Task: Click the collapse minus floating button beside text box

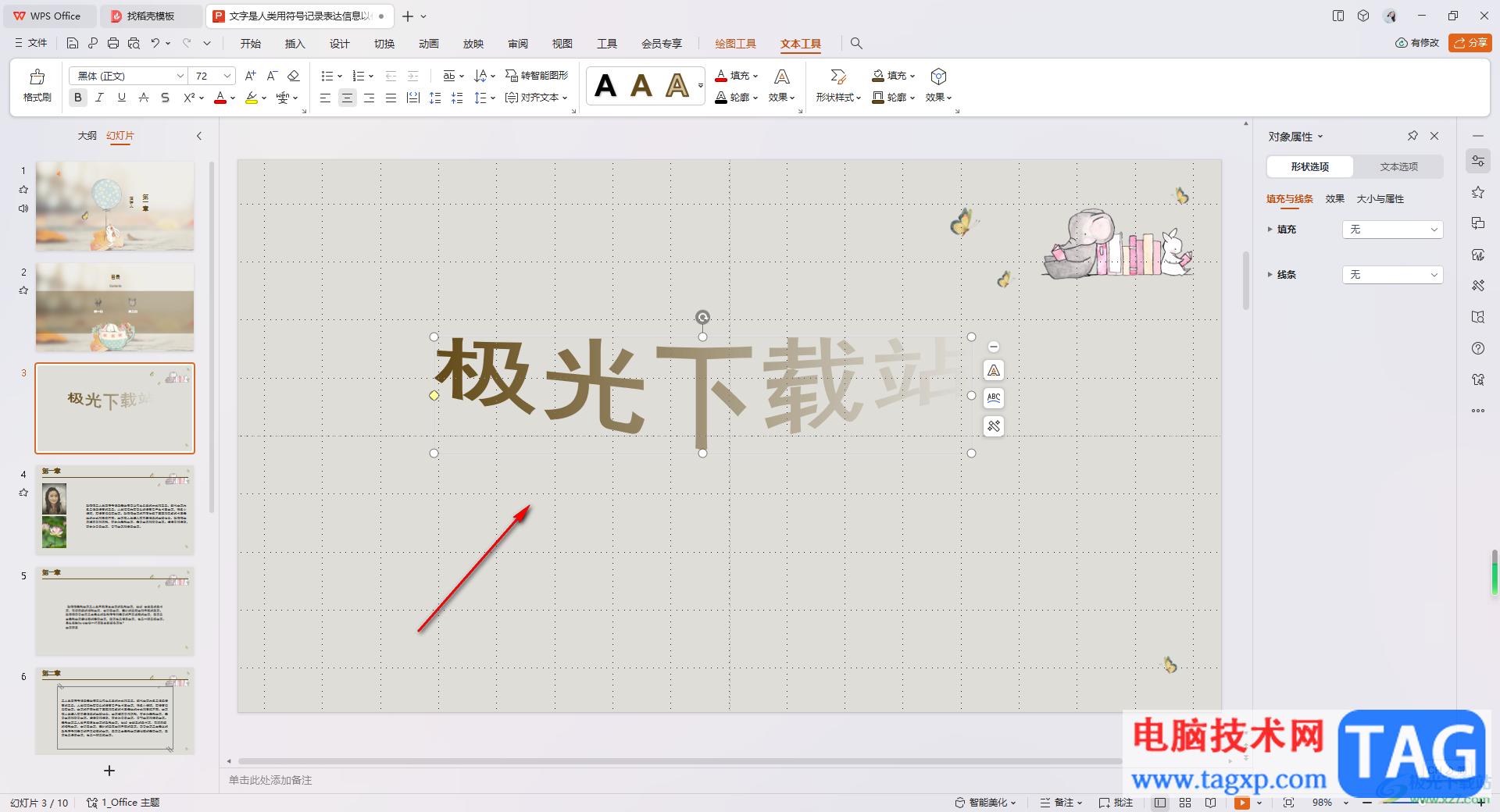Action: (x=994, y=347)
